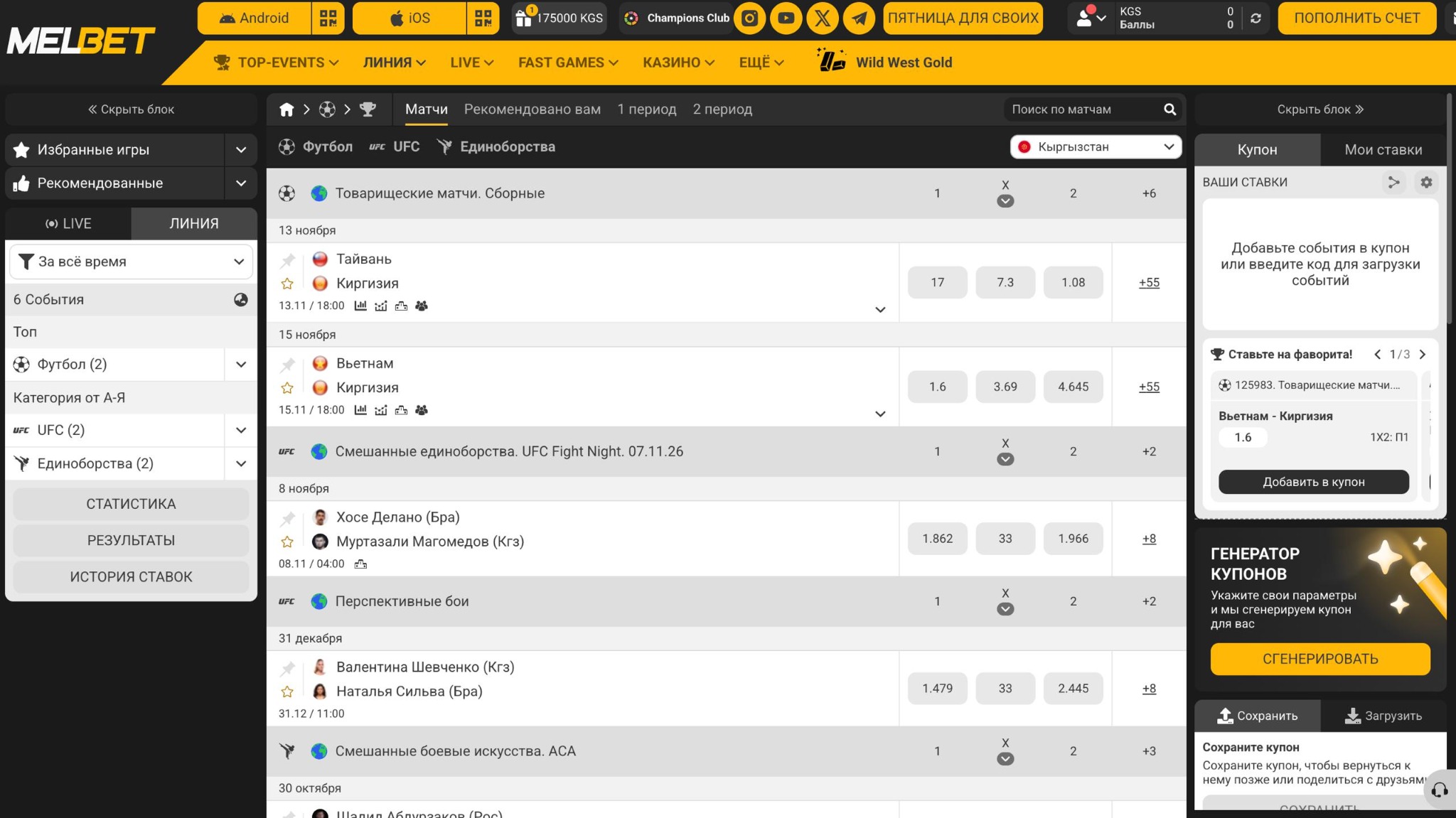Expand the Рекомендованные section
1456x818 pixels.
pos(241,183)
